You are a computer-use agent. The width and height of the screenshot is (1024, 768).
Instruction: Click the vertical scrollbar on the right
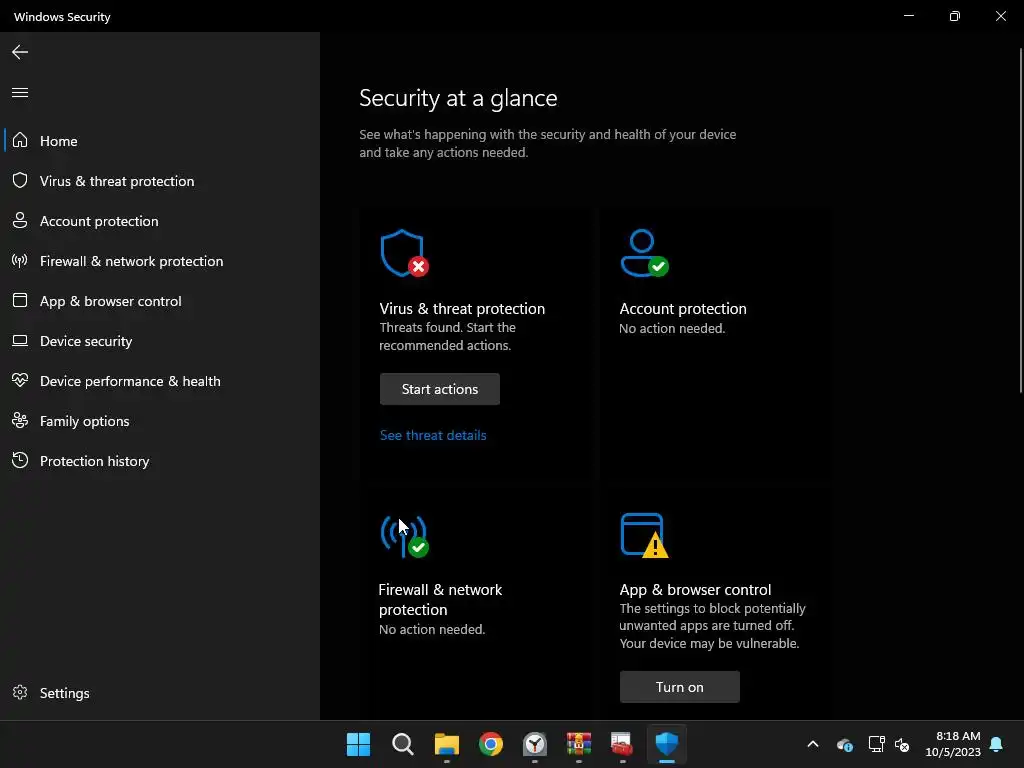point(1021,220)
